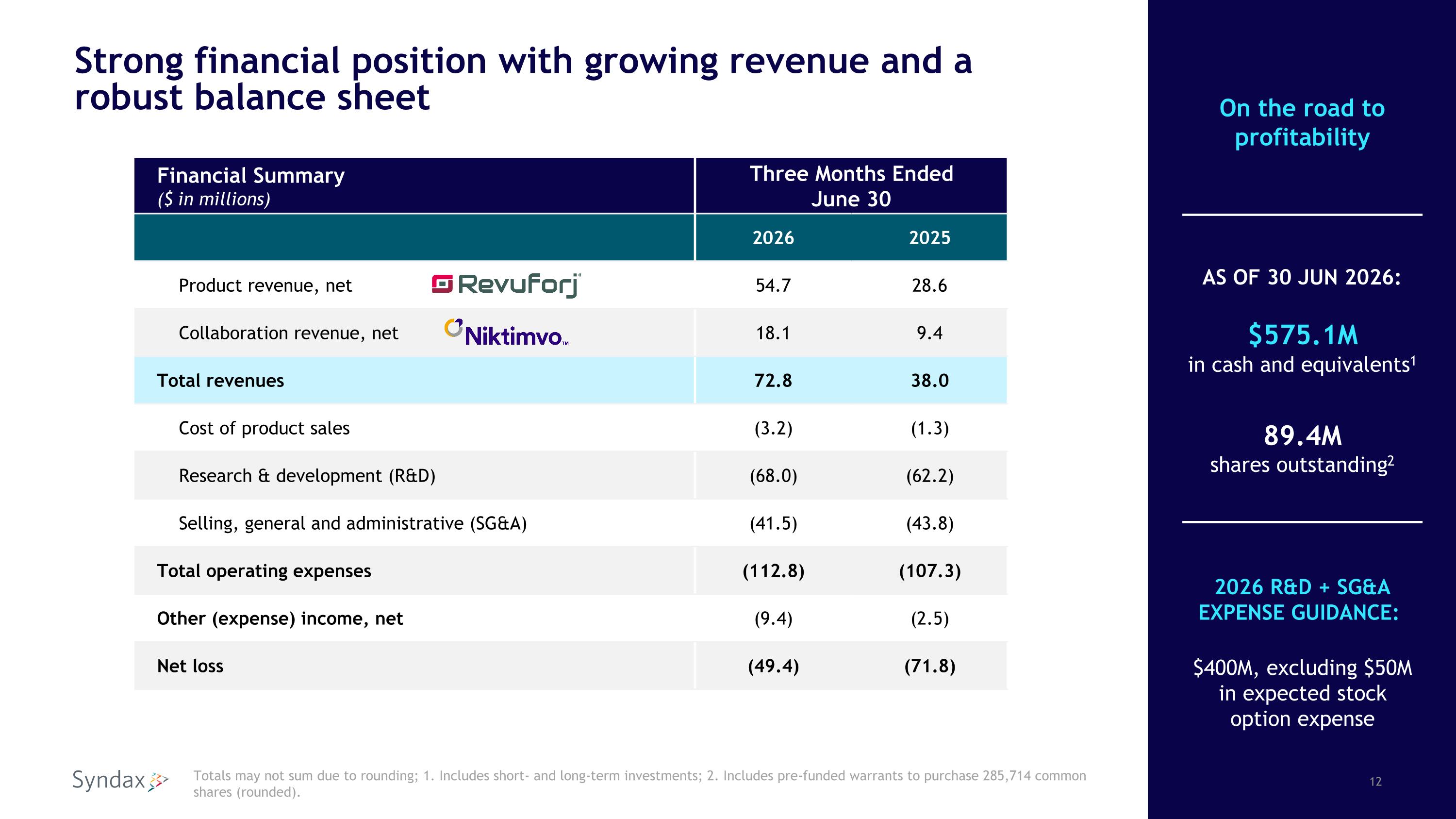This screenshot has height=819, width=1456.
Task: Select the 89.4M shares figure
Action: 1303,436
